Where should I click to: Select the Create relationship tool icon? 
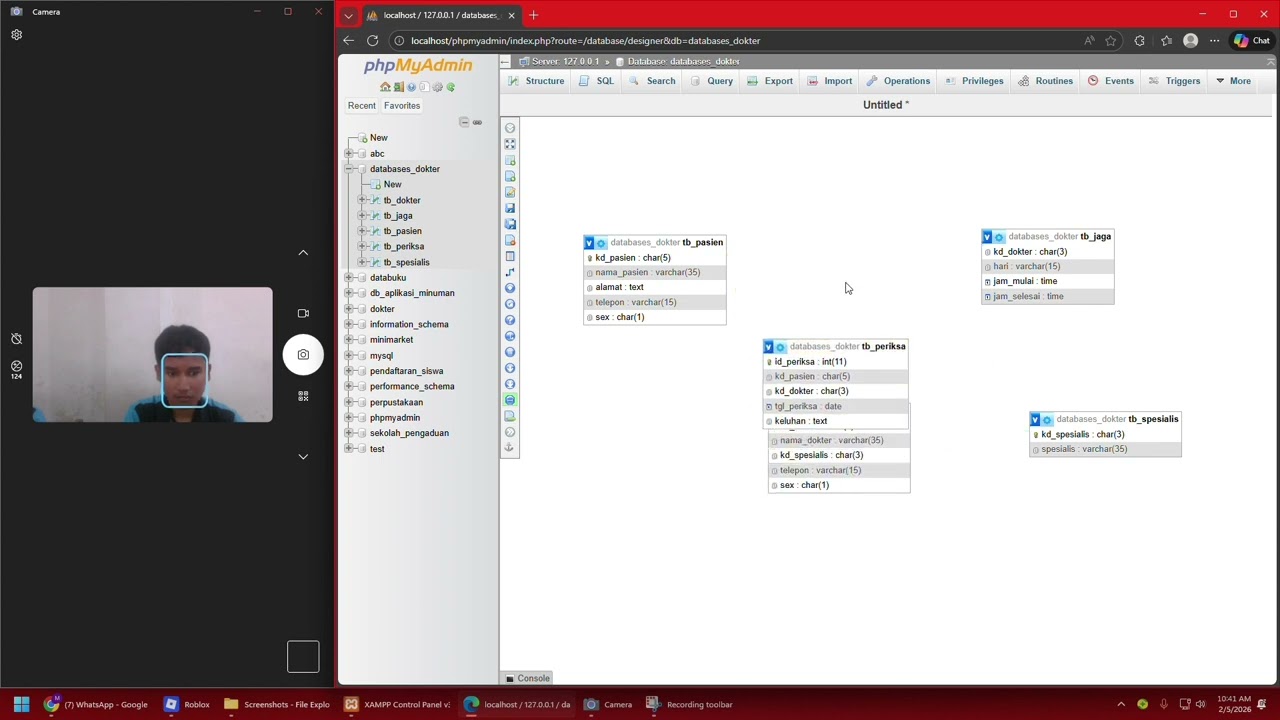[510, 272]
